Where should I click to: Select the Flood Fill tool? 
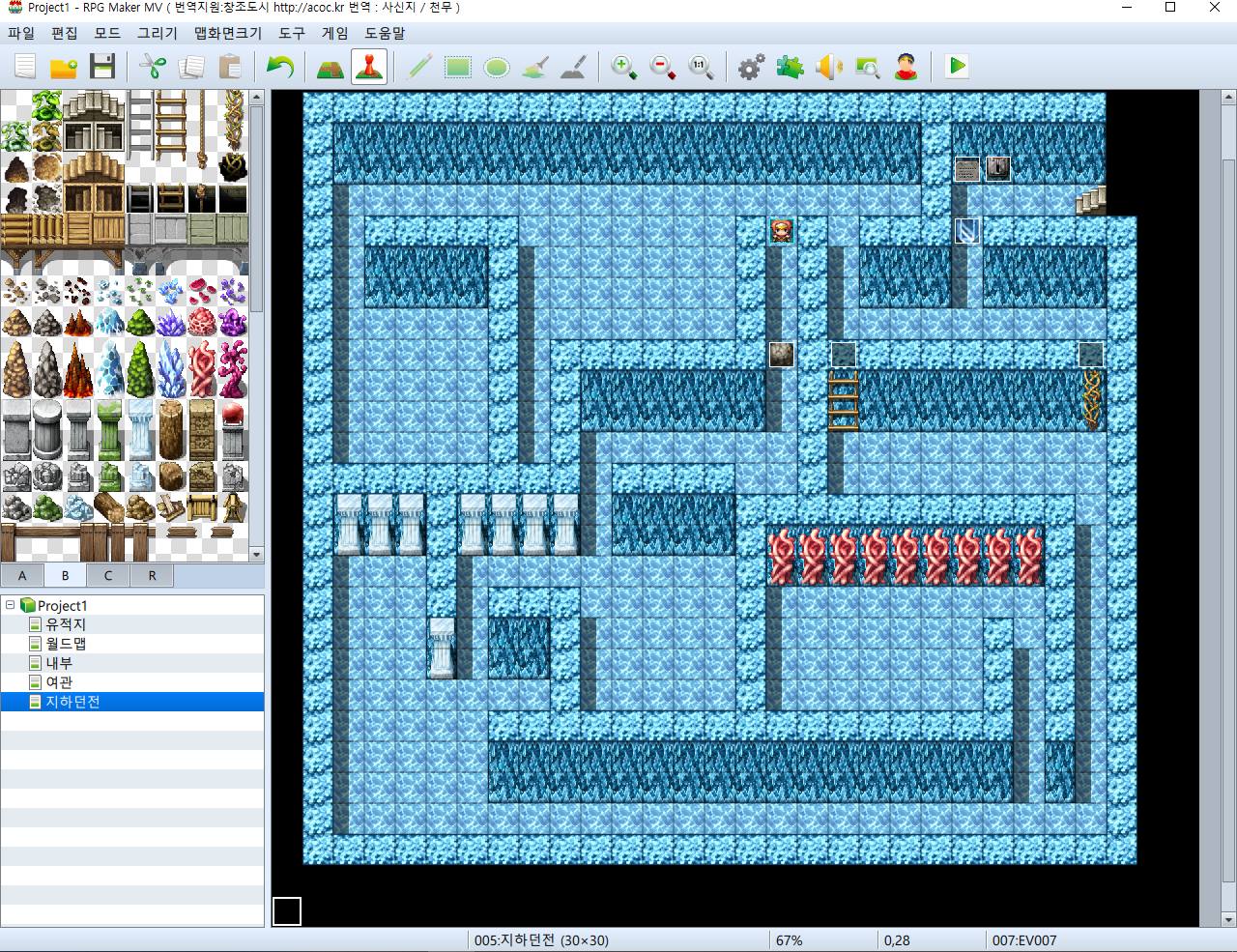535,67
